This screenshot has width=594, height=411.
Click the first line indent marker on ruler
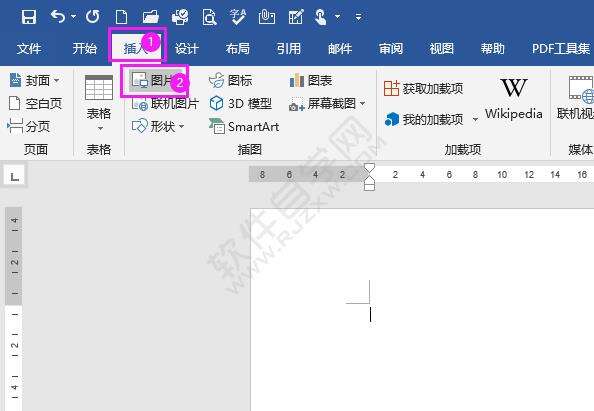[369, 168]
